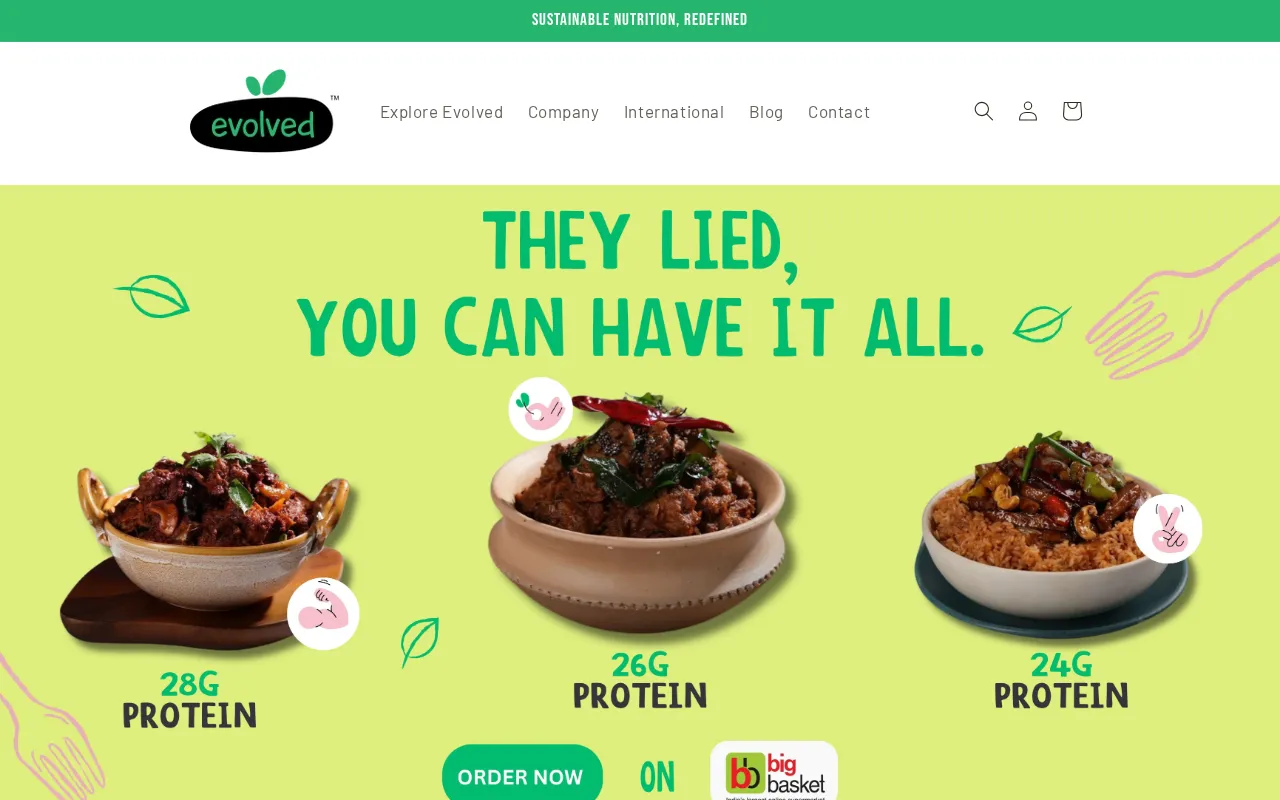The image size is (1280, 800).
Task: Open the search magnifier icon
Action: coord(984,111)
